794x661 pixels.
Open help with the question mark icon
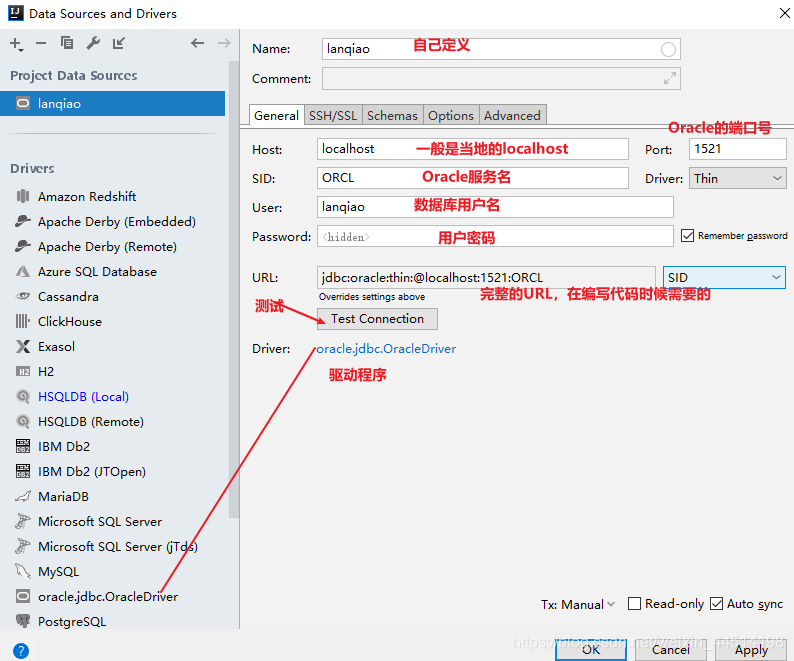21,650
